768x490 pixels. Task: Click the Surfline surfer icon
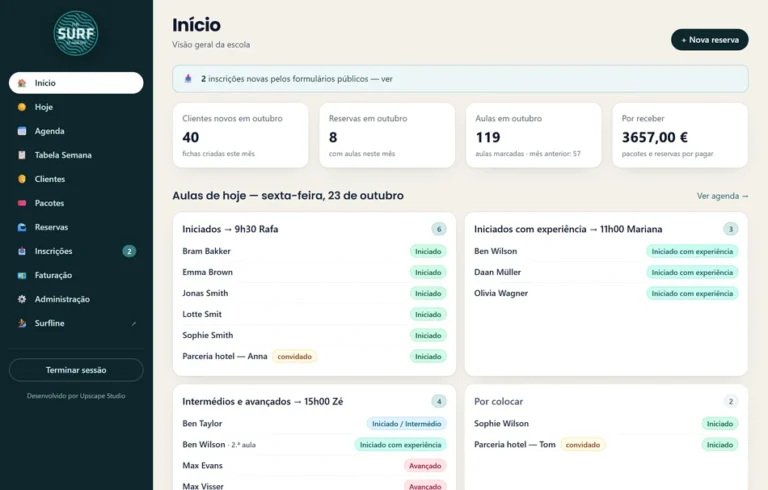22,323
